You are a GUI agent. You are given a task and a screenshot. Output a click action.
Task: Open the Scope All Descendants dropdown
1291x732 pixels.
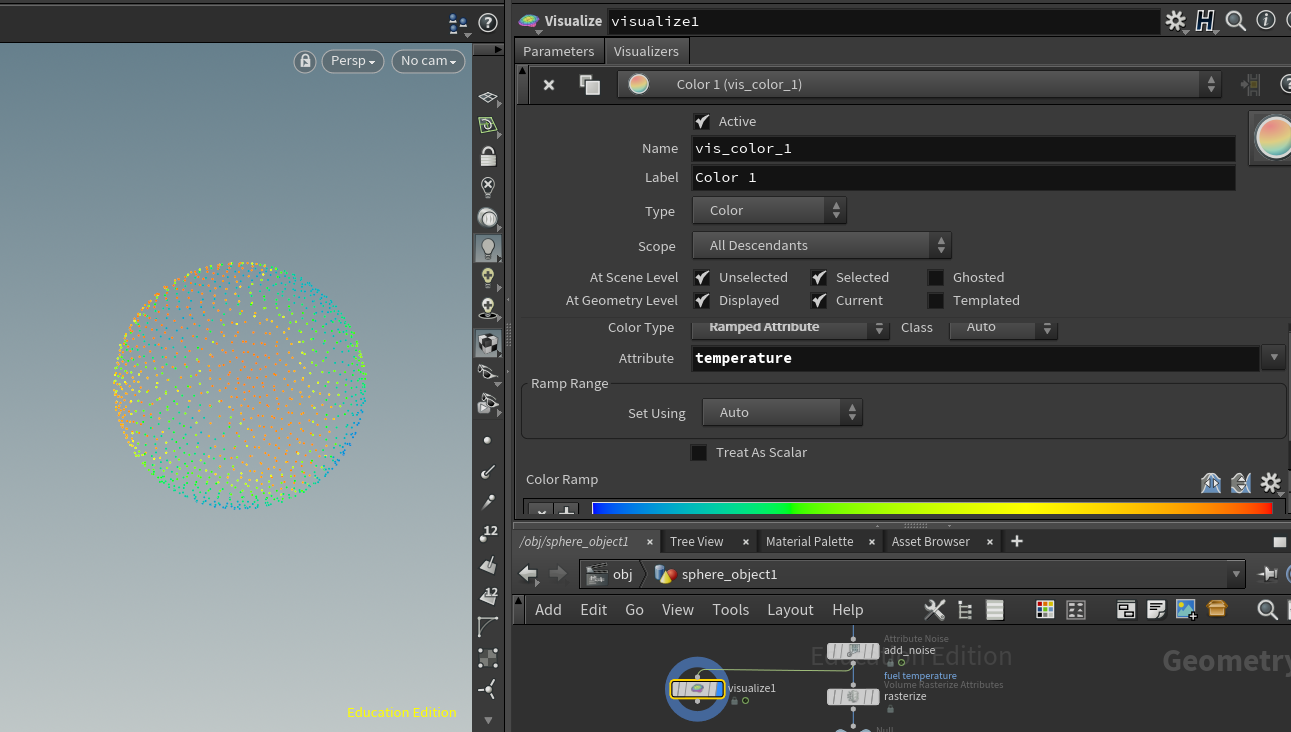click(821, 246)
